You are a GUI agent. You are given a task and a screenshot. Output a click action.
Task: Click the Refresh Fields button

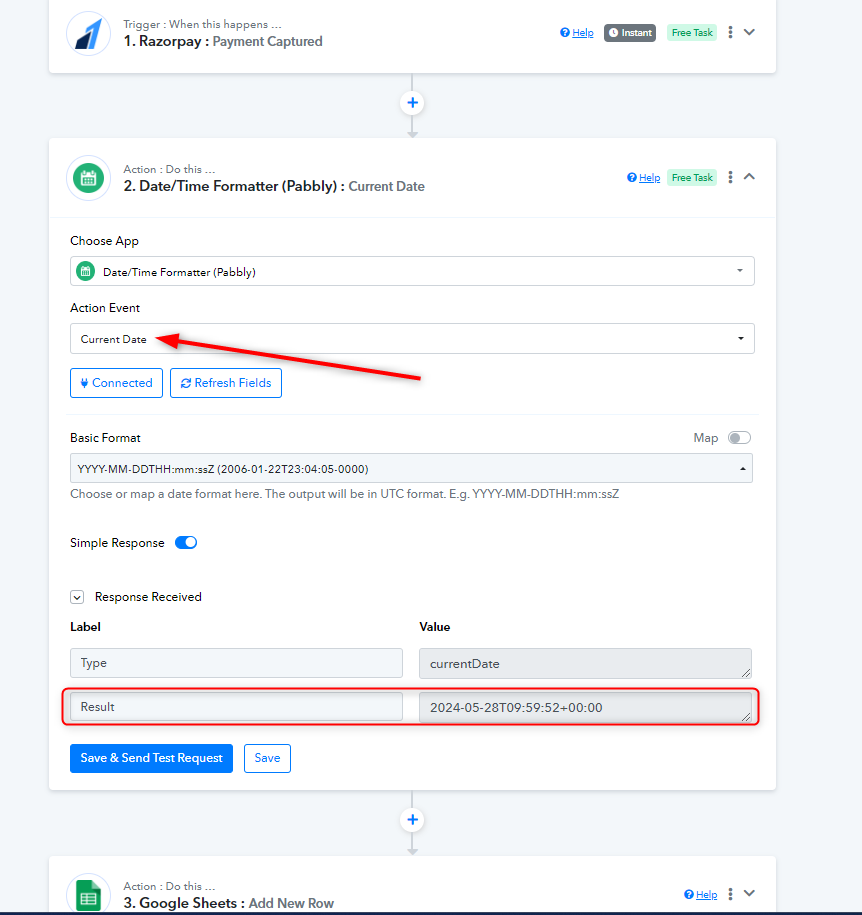[x=226, y=383]
